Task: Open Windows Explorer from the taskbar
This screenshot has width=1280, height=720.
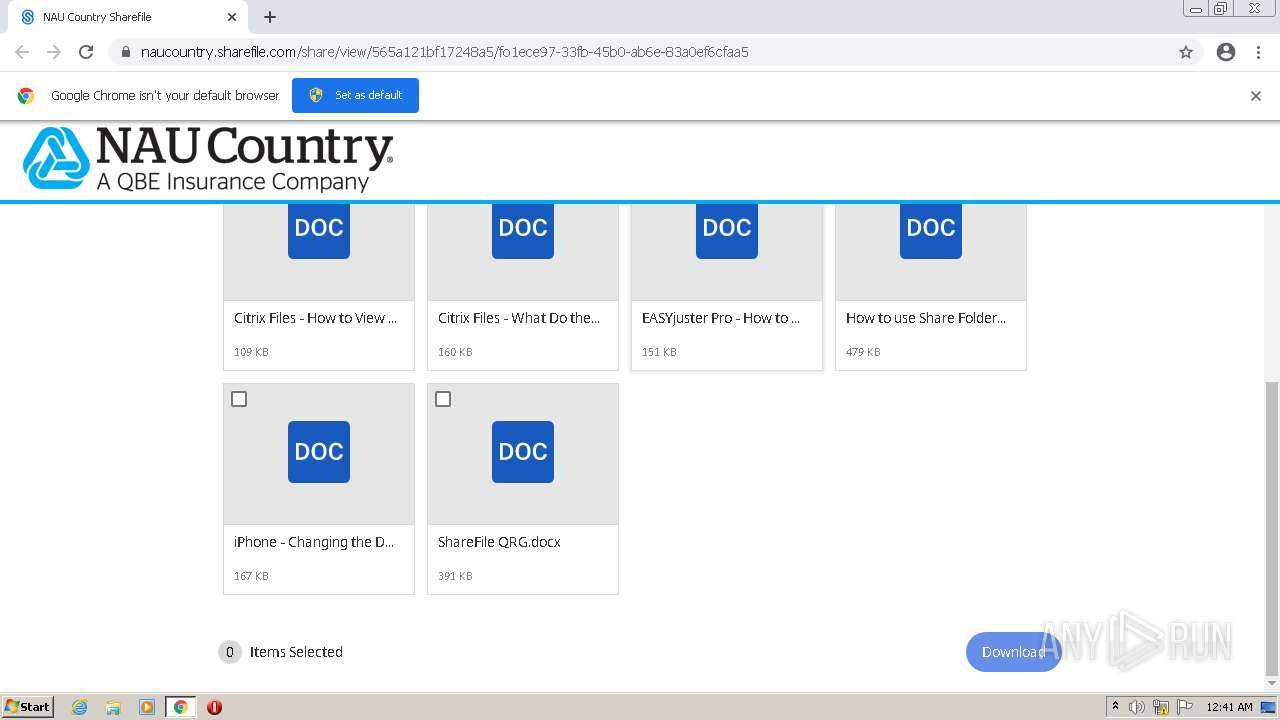Action: [x=113, y=707]
